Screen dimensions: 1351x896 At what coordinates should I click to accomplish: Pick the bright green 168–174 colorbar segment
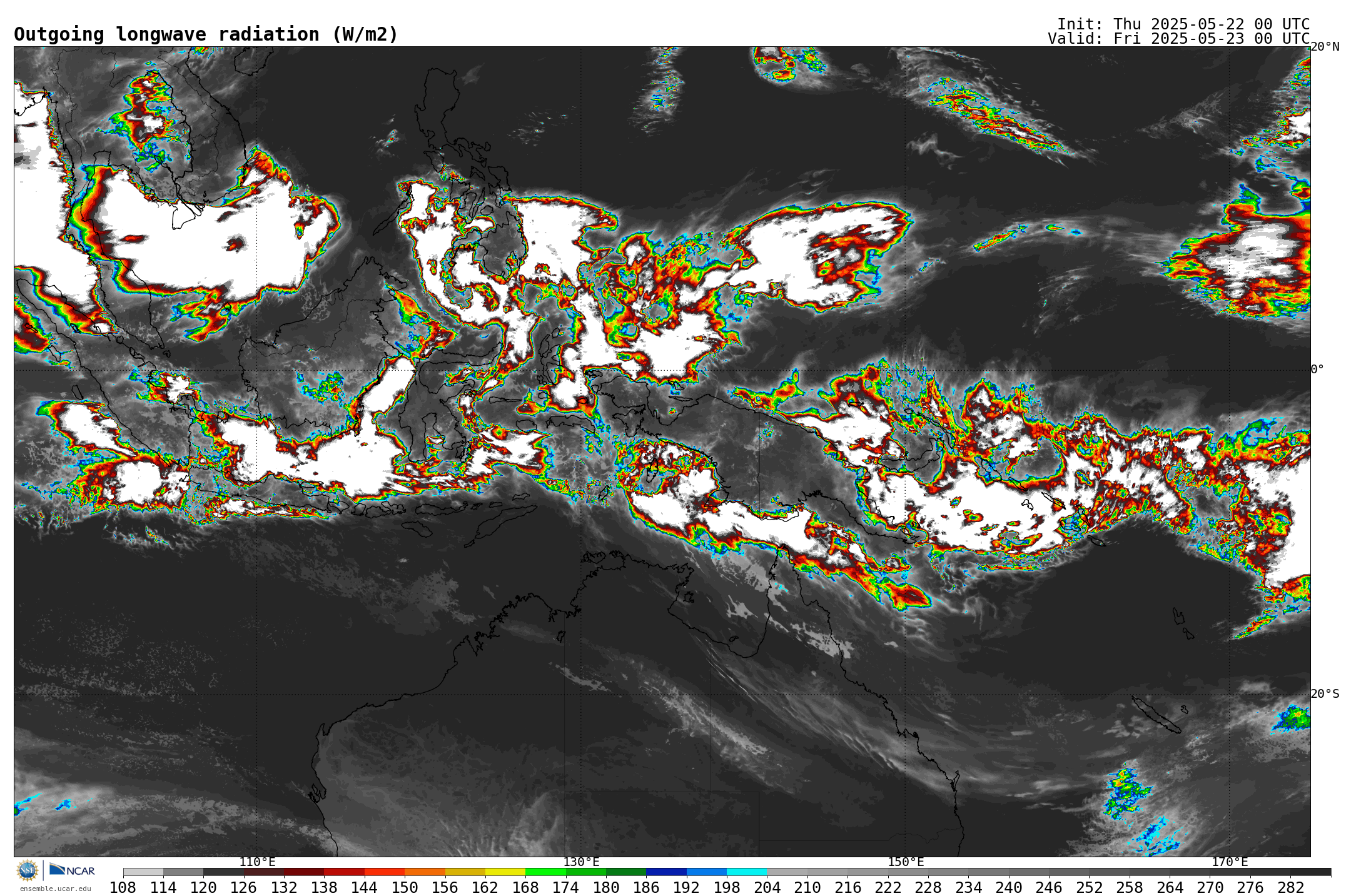click(545, 872)
